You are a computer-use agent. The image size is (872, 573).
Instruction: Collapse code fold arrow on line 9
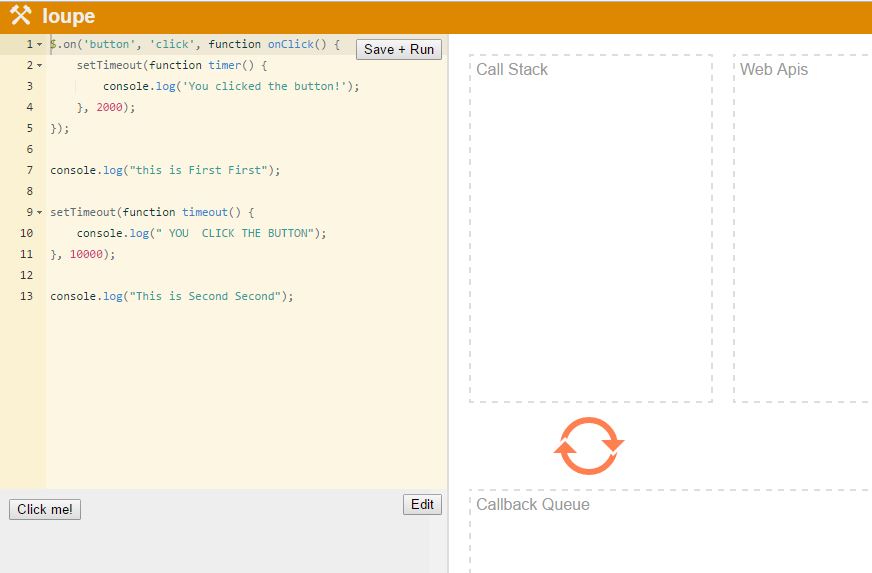click(39, 213)
